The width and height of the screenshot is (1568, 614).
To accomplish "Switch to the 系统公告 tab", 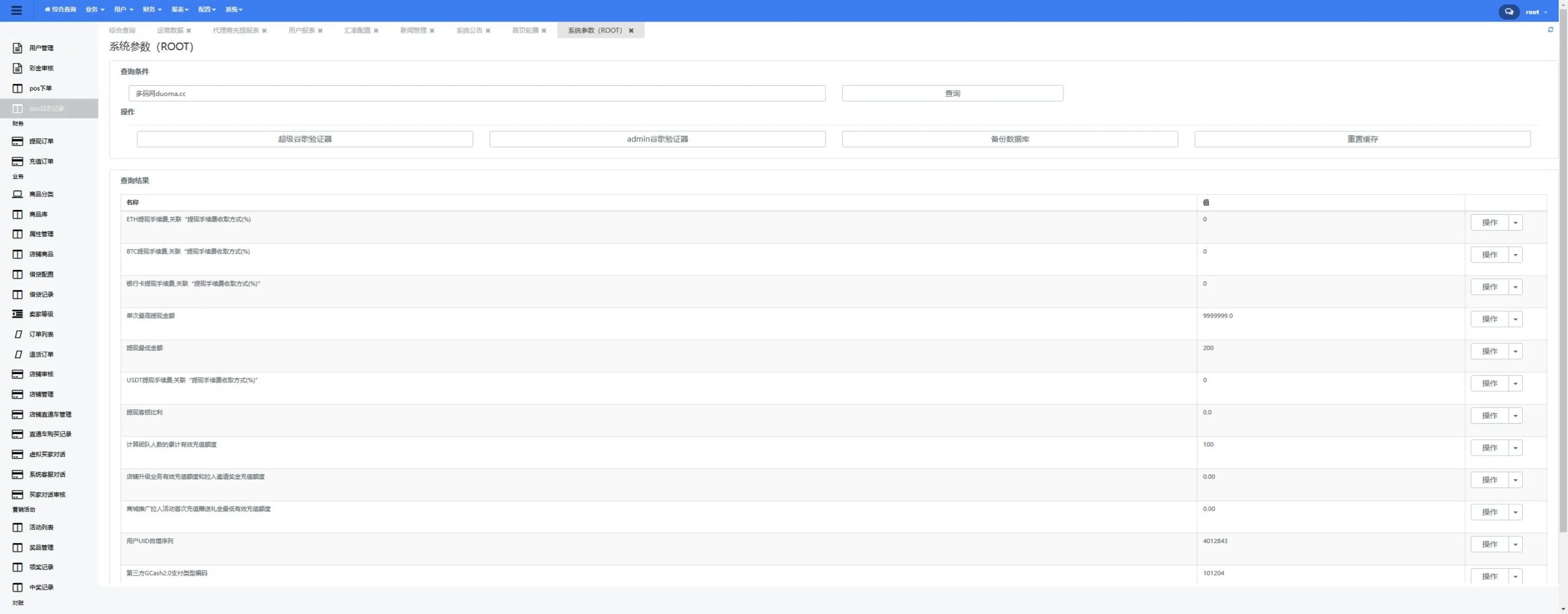I will click(469, 31).
